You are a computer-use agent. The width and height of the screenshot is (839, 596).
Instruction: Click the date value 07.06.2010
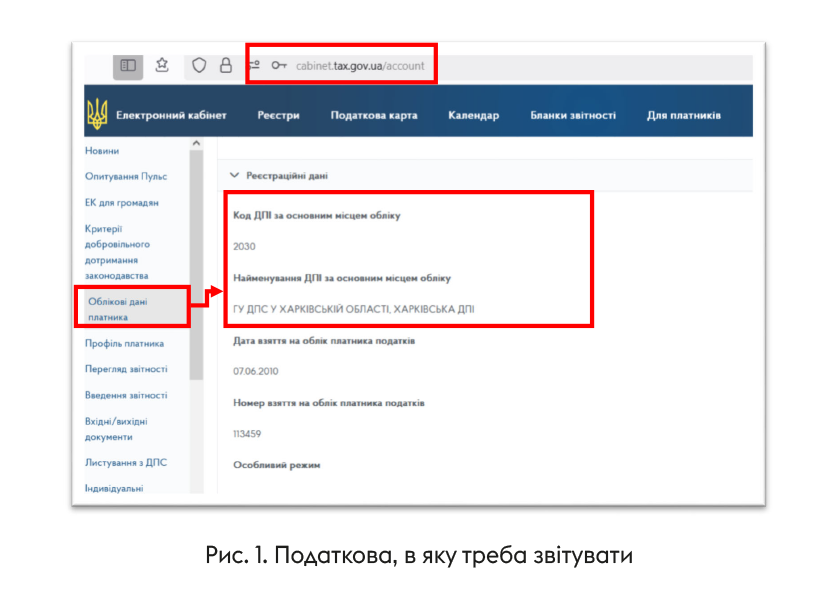(x=255, y=371)
